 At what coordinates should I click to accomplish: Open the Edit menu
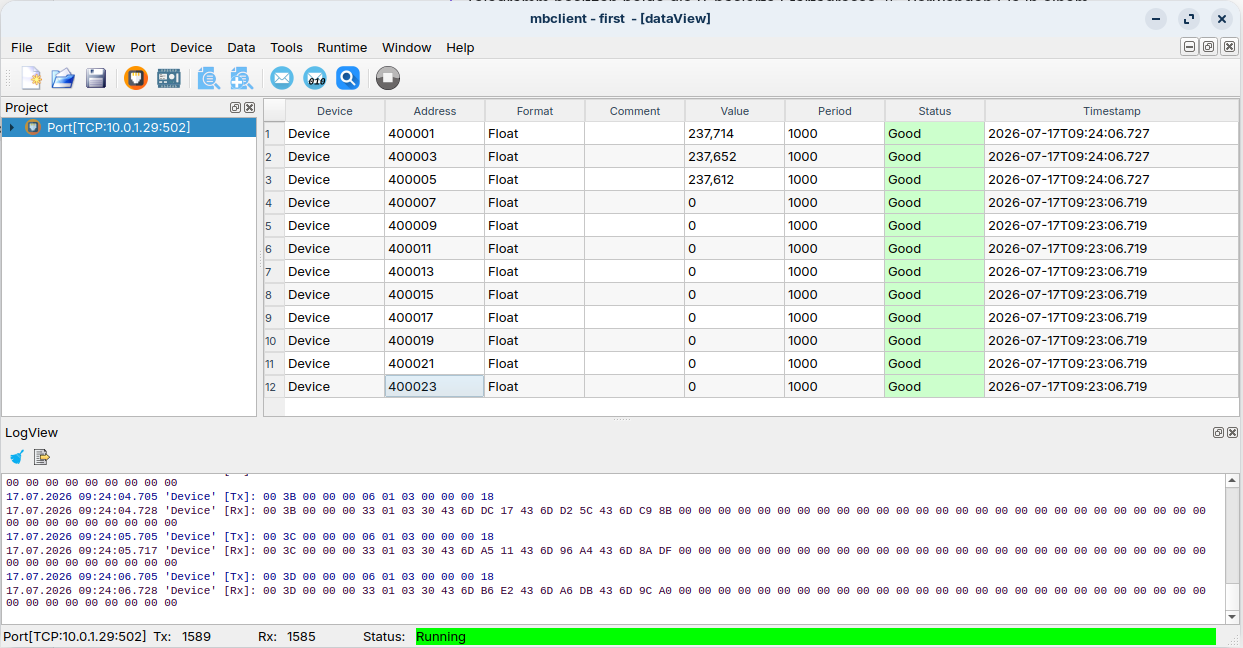pos(59,47)
